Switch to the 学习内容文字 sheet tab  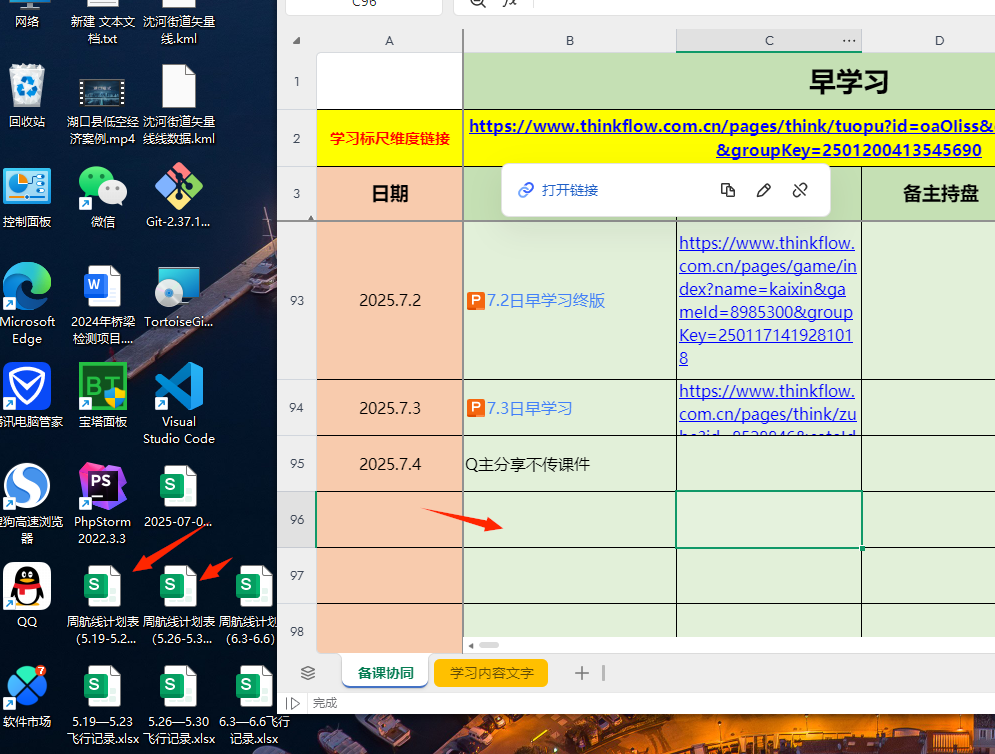(x=491, y=673)
